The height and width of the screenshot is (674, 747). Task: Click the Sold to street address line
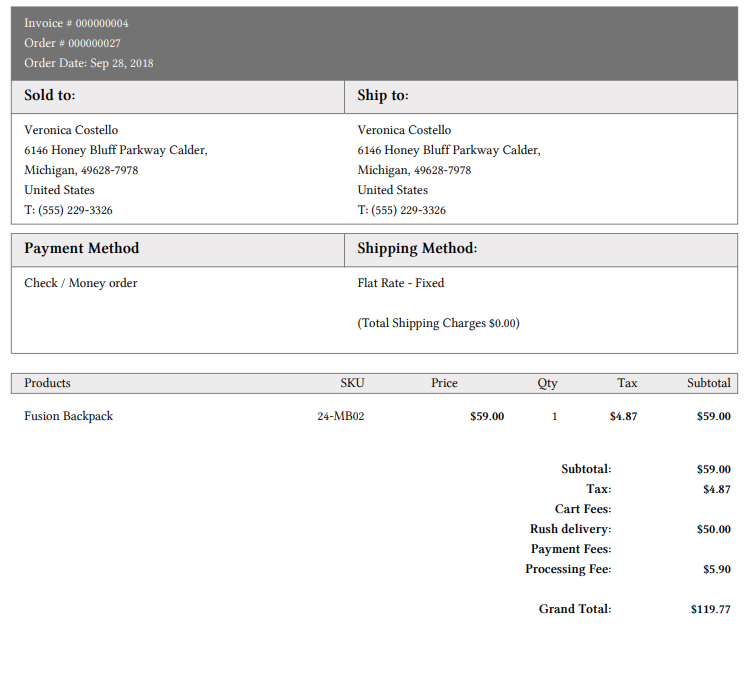(116, 150)
